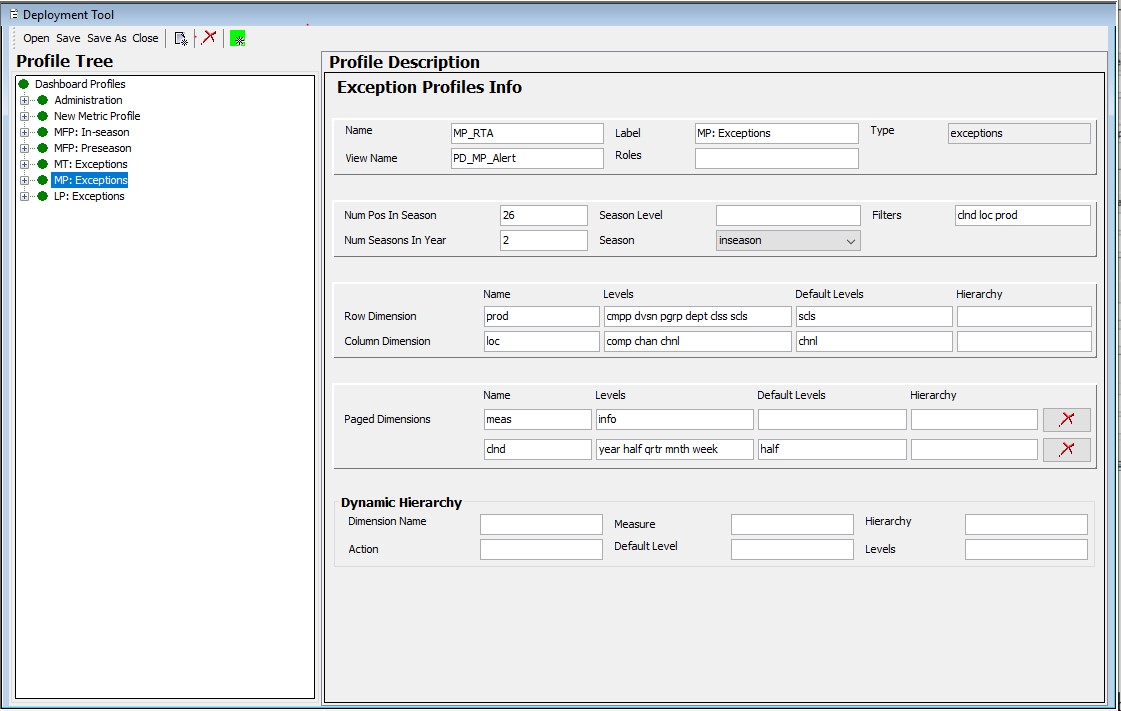Click Save As in the toolbar
The width and height of the screenshot is (1121, 711).
pos(107,39)
